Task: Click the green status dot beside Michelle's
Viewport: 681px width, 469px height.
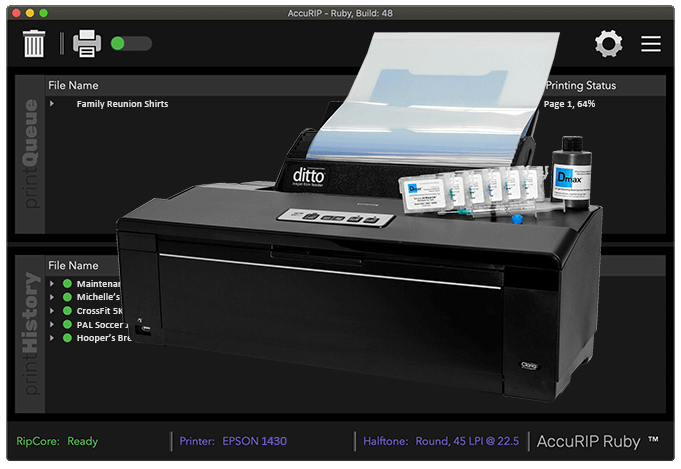Action: coord(67,297)
